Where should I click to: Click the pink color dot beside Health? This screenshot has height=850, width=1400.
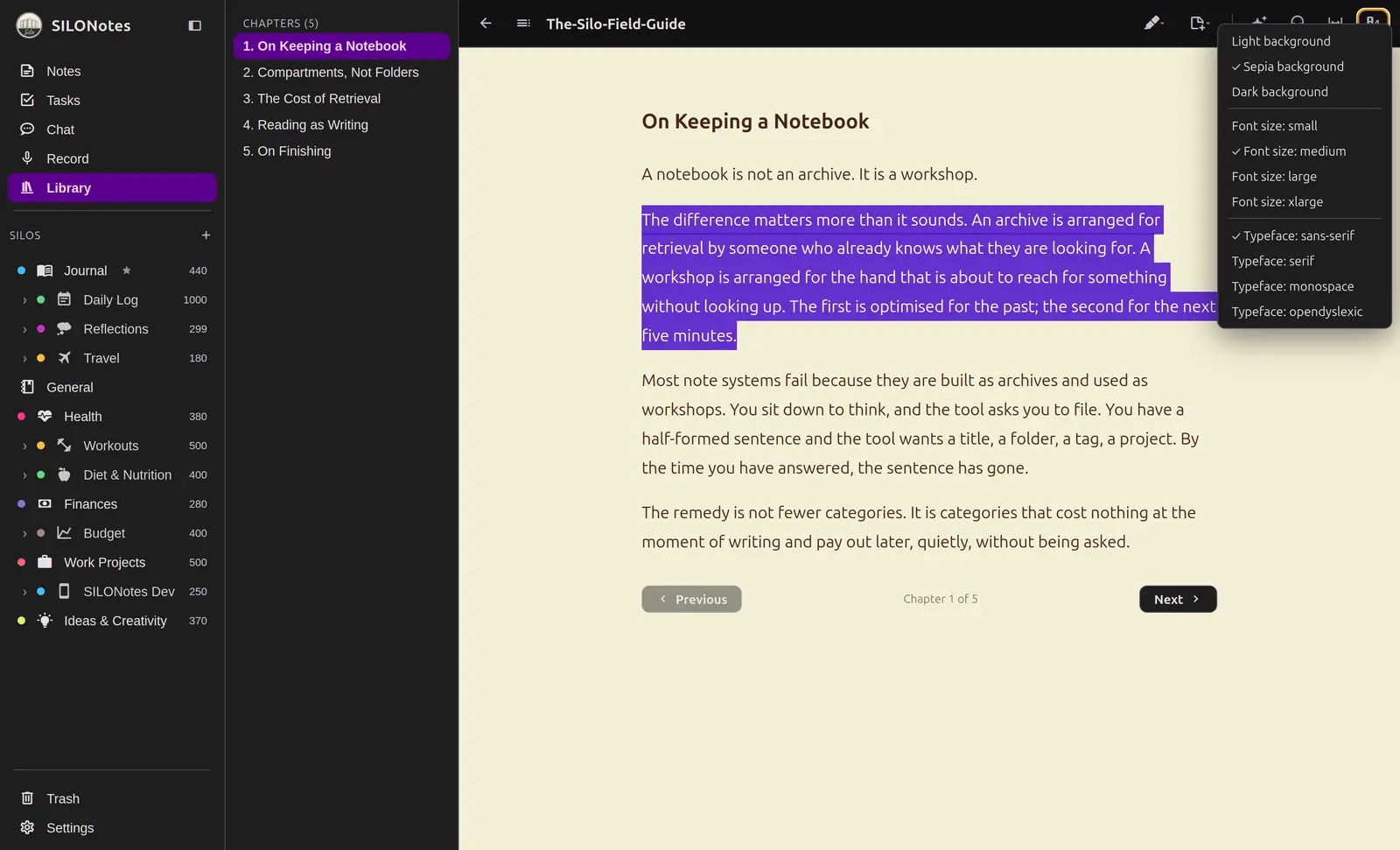[x=21, y=417]
